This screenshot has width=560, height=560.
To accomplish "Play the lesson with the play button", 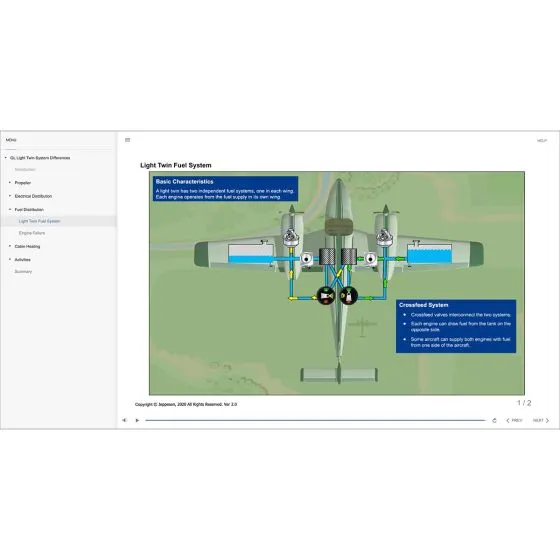I will pos(137,420).
